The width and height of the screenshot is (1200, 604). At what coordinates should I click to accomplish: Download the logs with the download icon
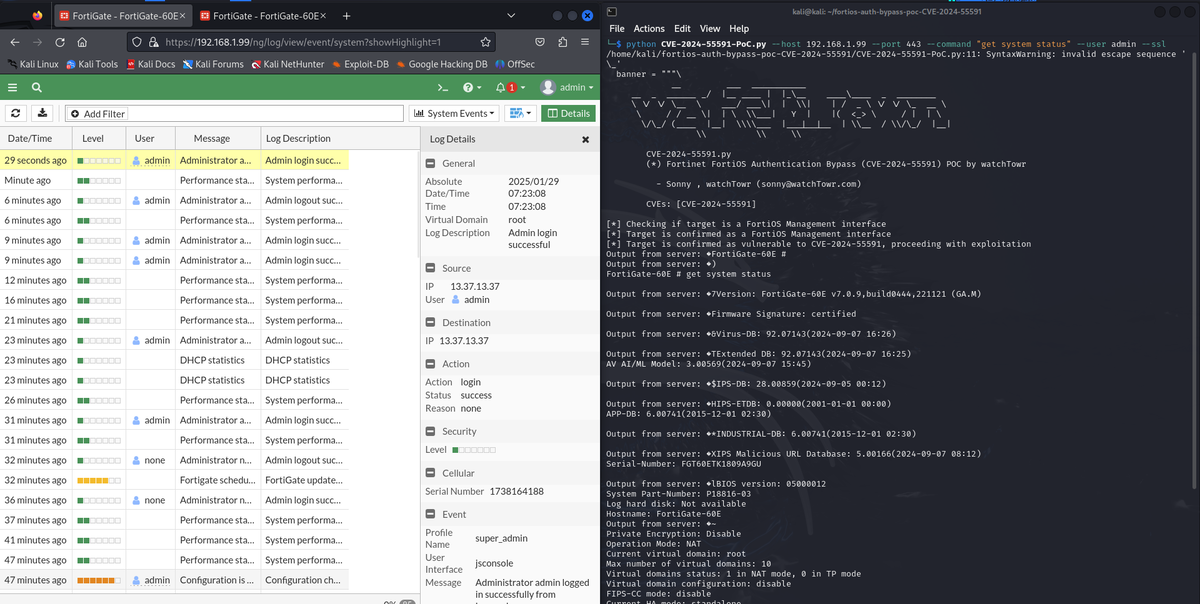43,114
